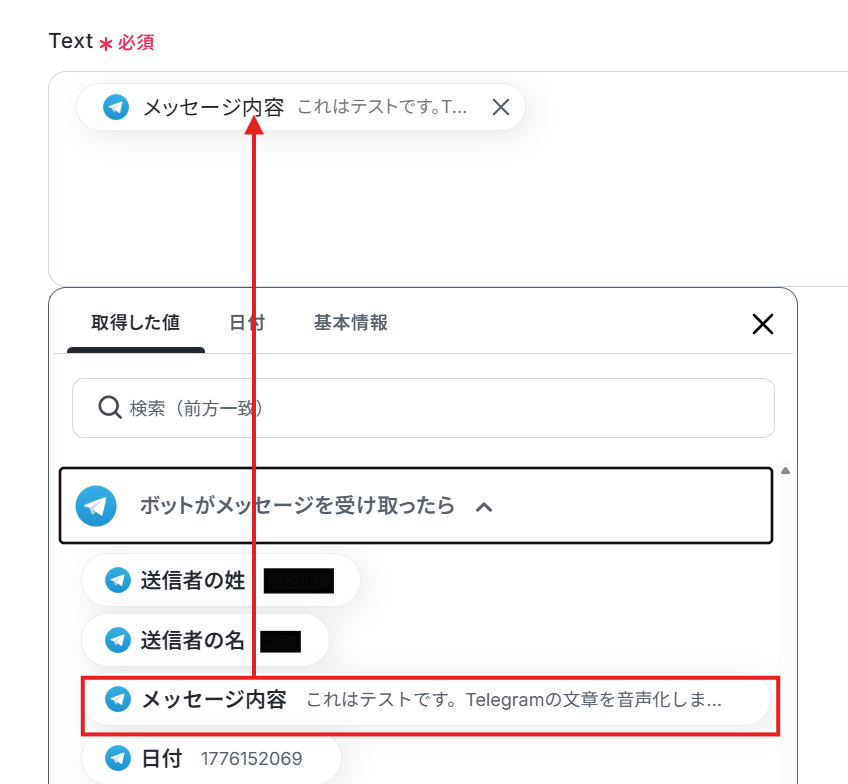Switch to the 日付 tab
This screenshot has height=784, width=848.
pyautogui.click(x=247, y=323)
